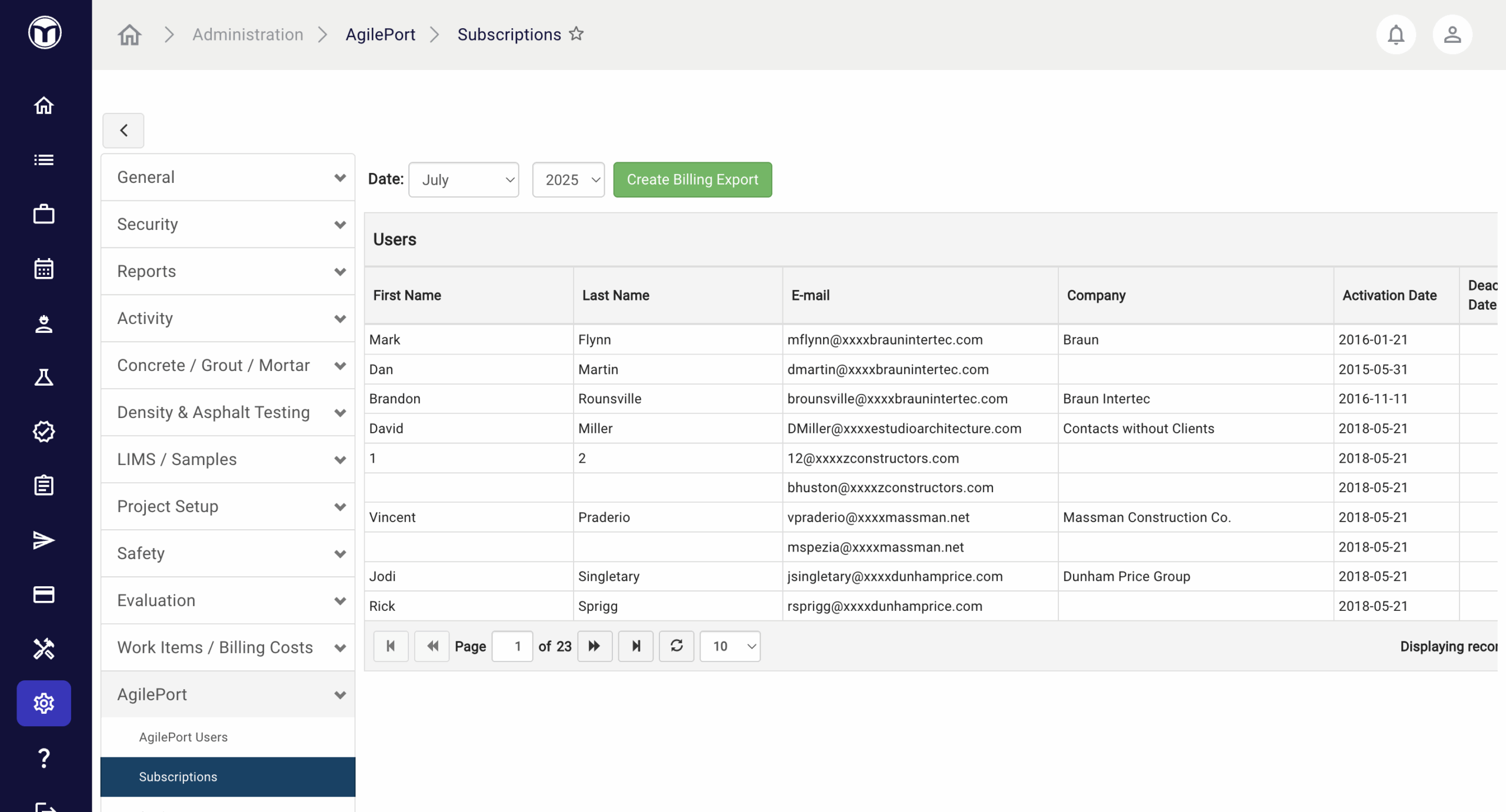This screenshot has width=1506, height=812.
Task: Go to first page of users
Action: coord(391,646)
